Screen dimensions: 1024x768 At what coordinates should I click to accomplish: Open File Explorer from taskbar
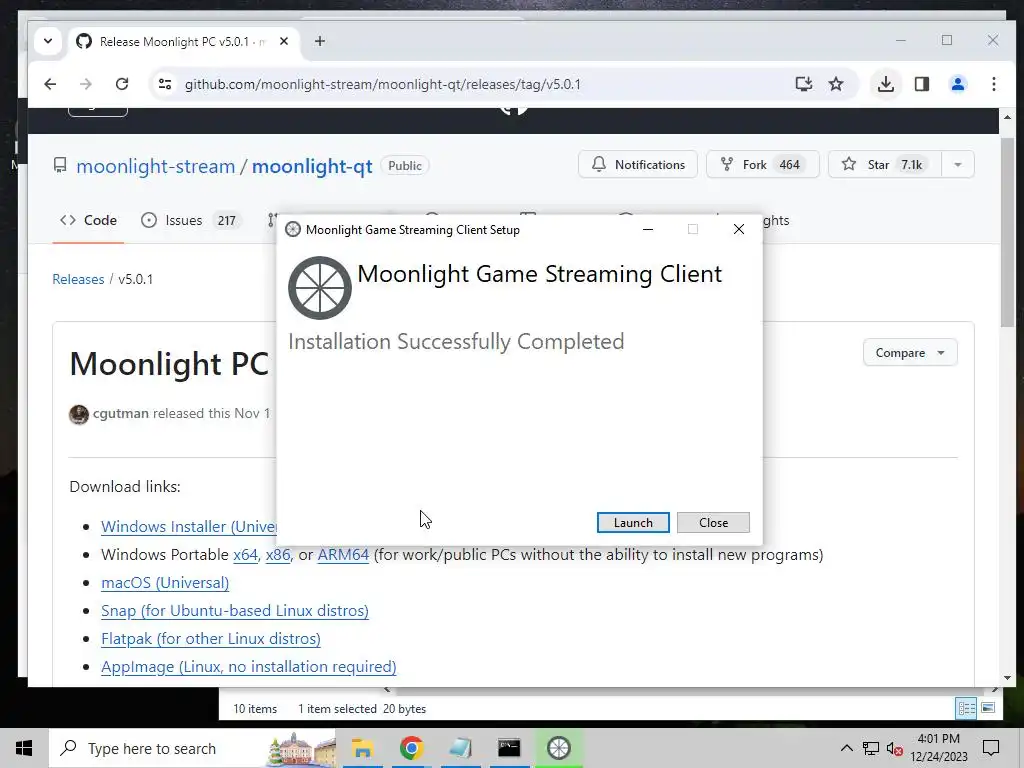tap(362, 748)
